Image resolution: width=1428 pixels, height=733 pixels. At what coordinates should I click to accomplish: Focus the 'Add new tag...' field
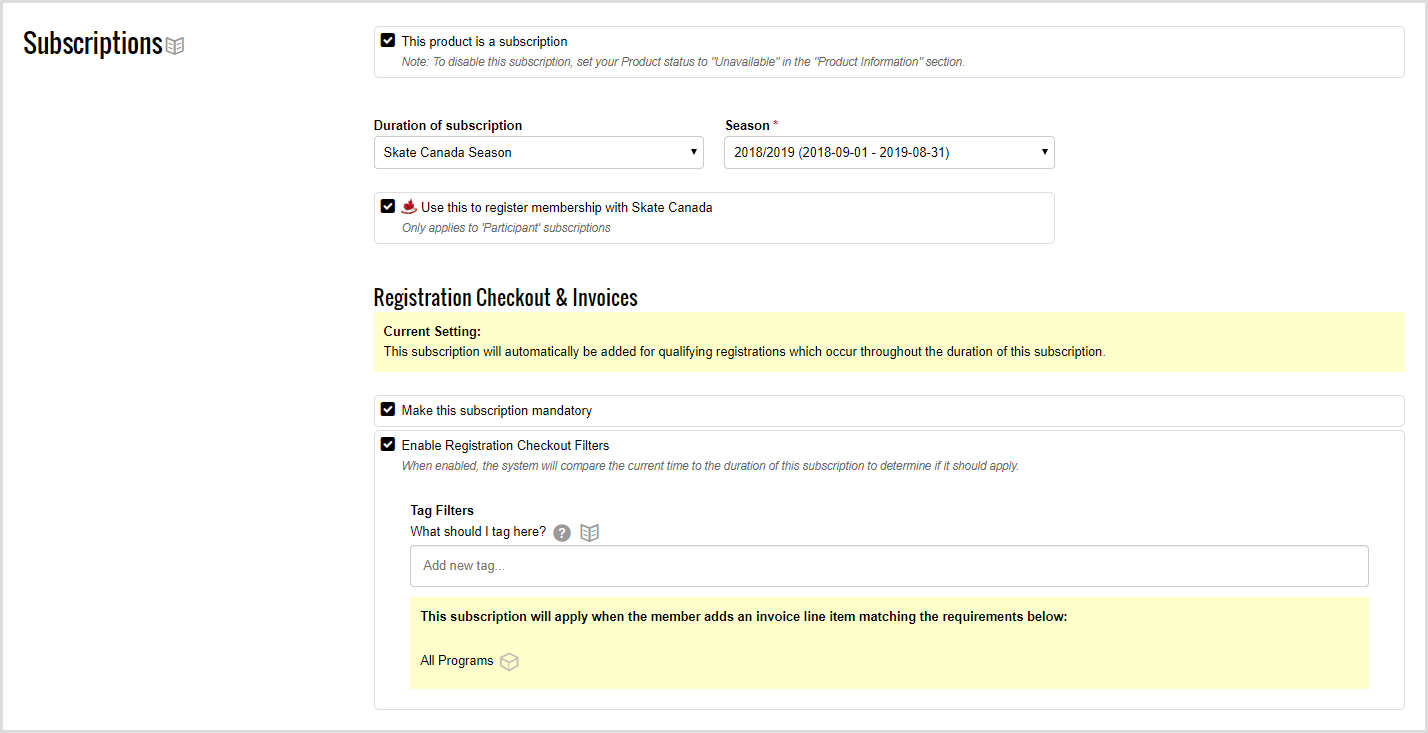tap(888, 566)
